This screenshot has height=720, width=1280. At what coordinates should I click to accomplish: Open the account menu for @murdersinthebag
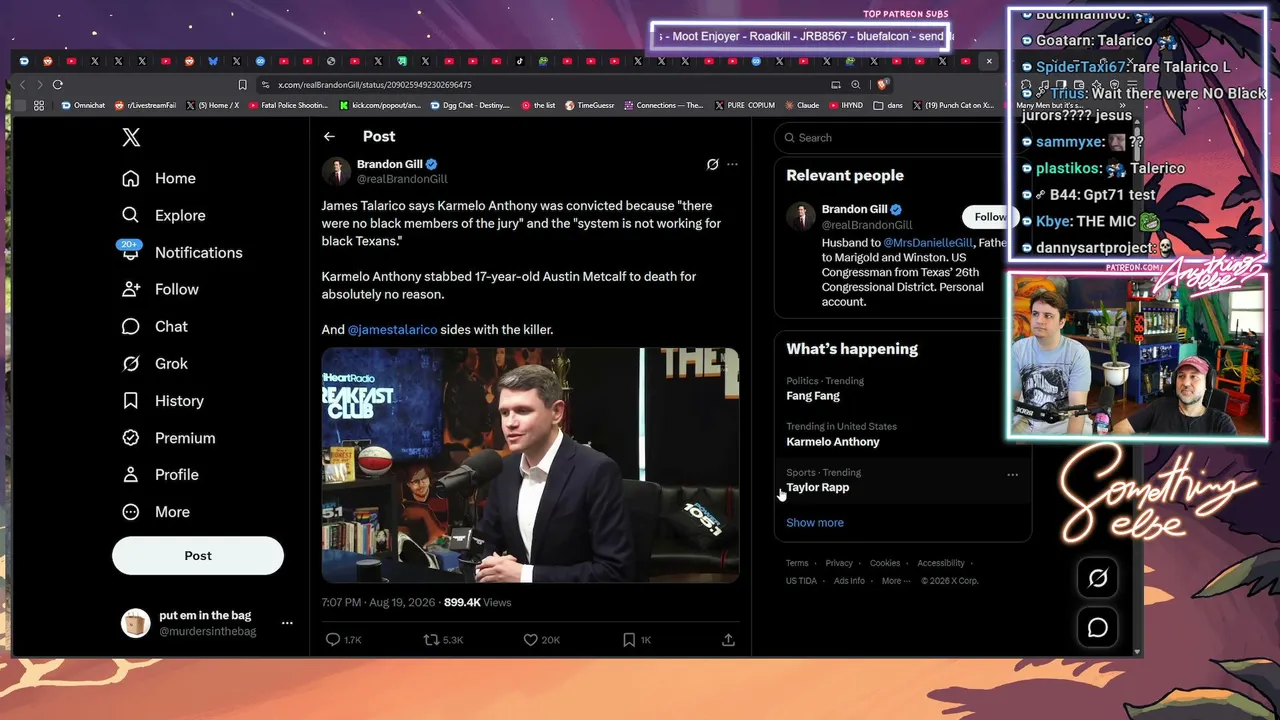coord(287,623)
